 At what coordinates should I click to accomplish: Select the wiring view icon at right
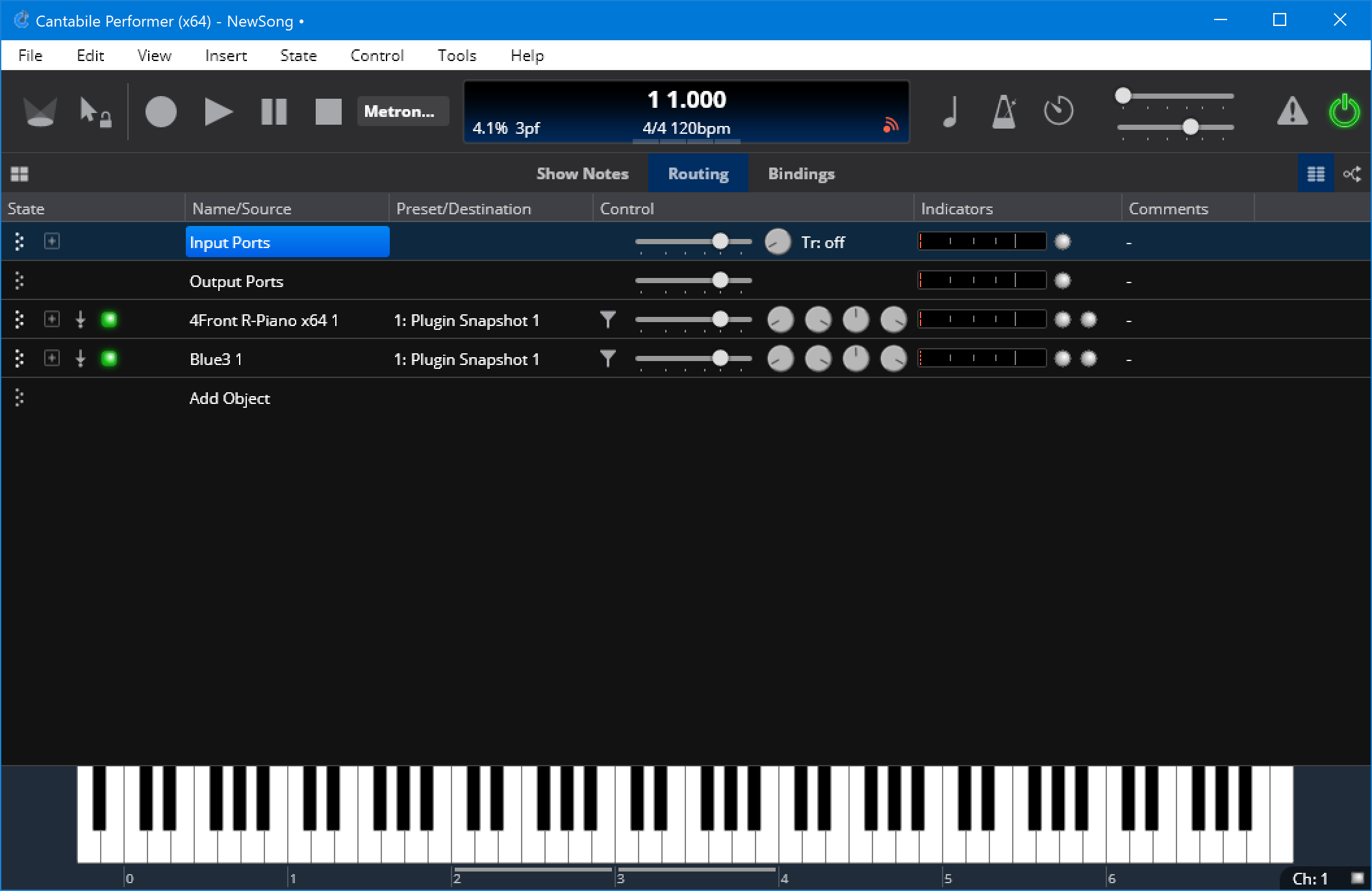click(1353, 174)
